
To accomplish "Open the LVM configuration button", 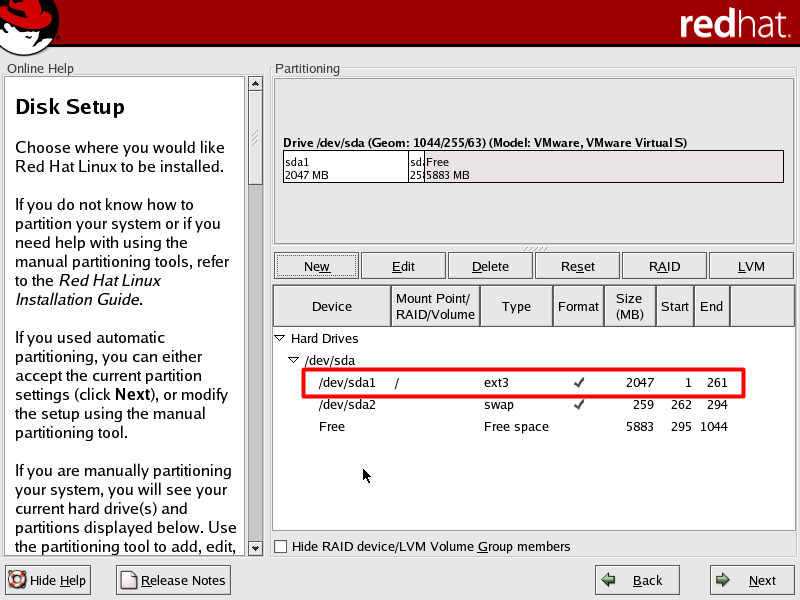I will [751, 266].
